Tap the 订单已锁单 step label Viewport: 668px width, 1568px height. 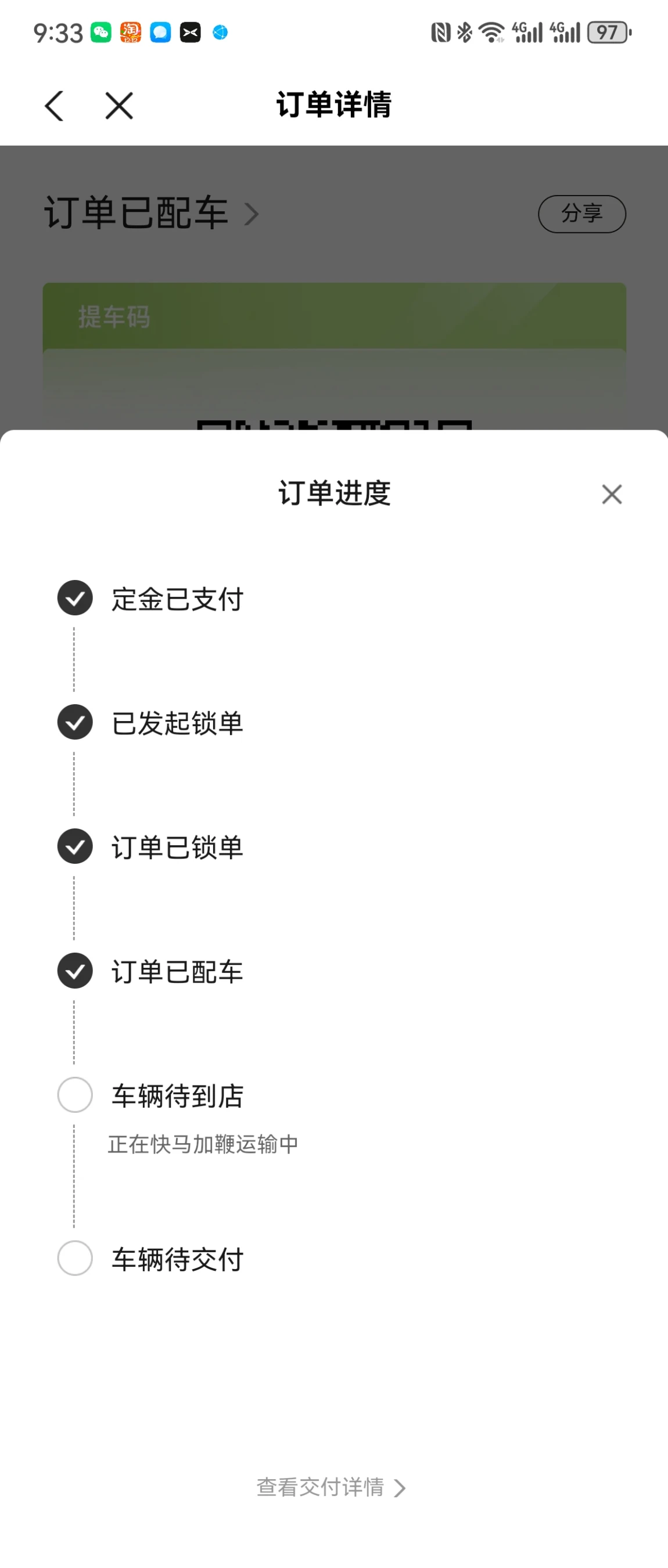coord(177,848)
